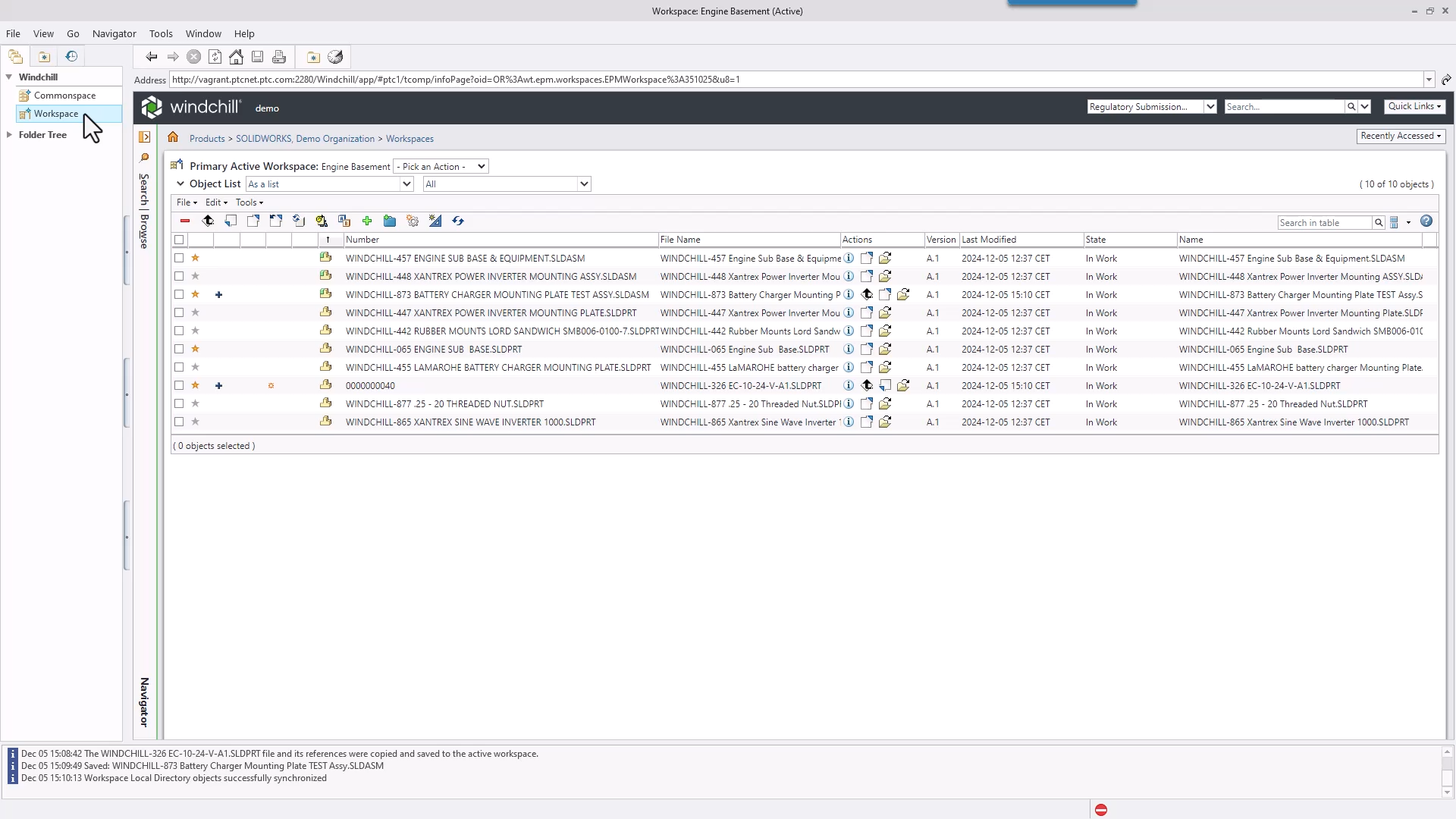Click the Upload icon in table toolbar

pos(208,221)
